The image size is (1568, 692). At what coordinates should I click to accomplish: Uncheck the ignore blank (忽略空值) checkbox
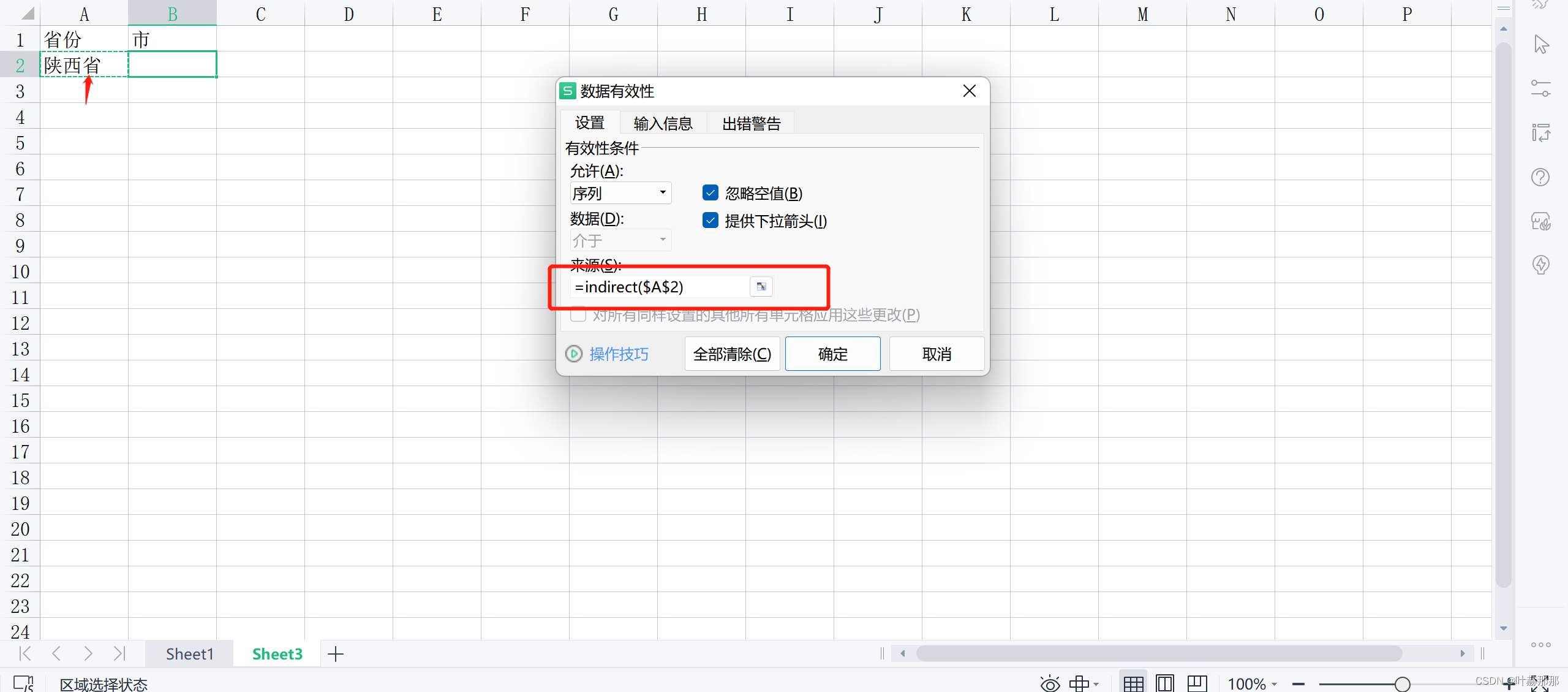710,193
